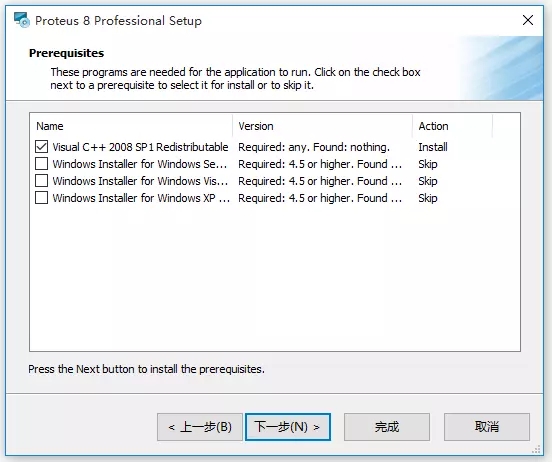Check the Windows Installer for Windows XP checkbox

pos(42,198)
